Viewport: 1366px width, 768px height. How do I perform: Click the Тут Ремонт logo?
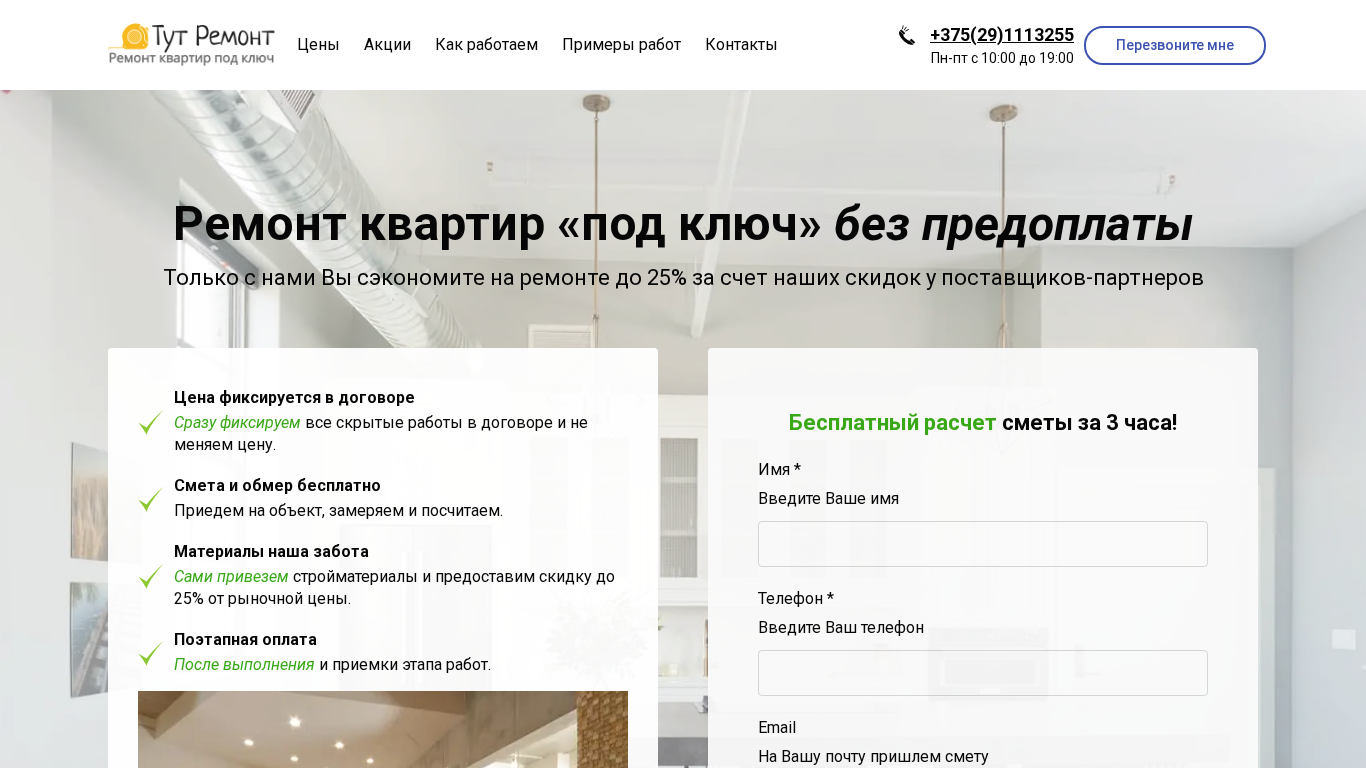pos(191,45)
